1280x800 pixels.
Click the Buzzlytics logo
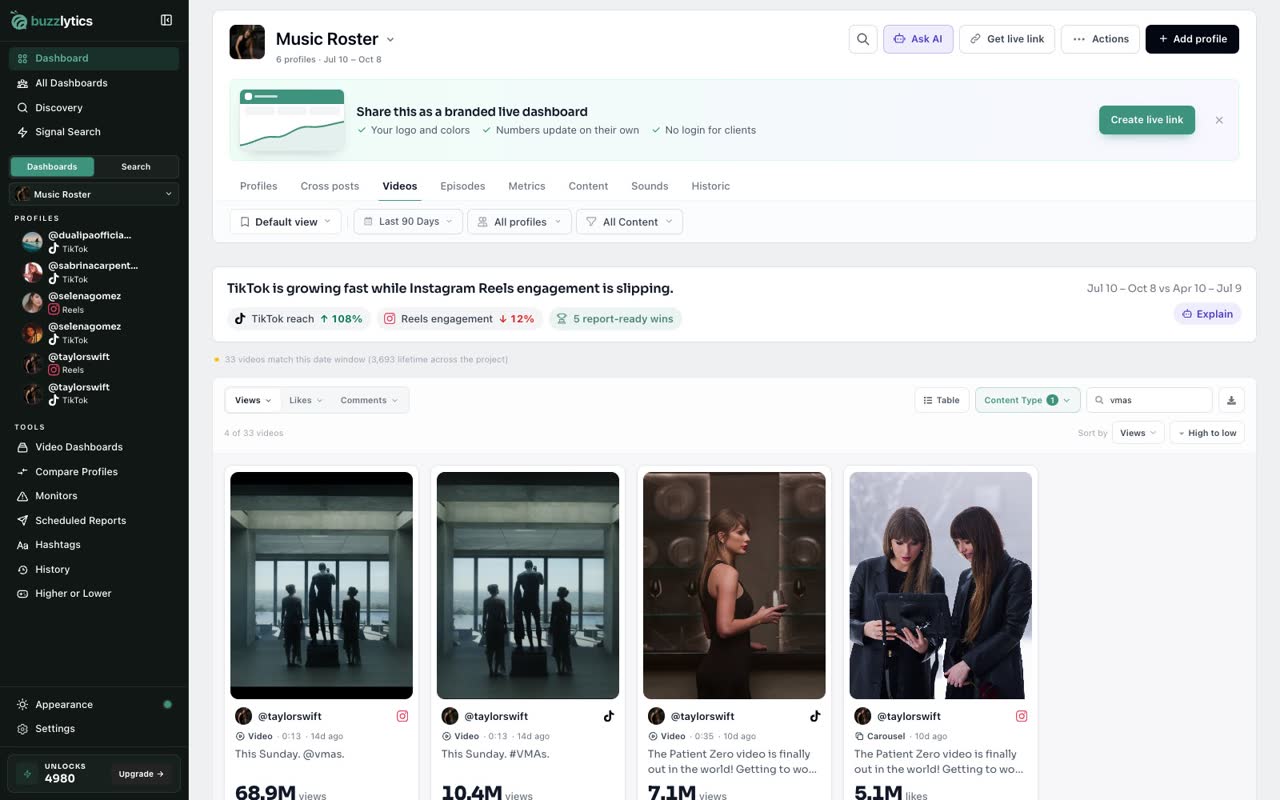pos(53,20)
